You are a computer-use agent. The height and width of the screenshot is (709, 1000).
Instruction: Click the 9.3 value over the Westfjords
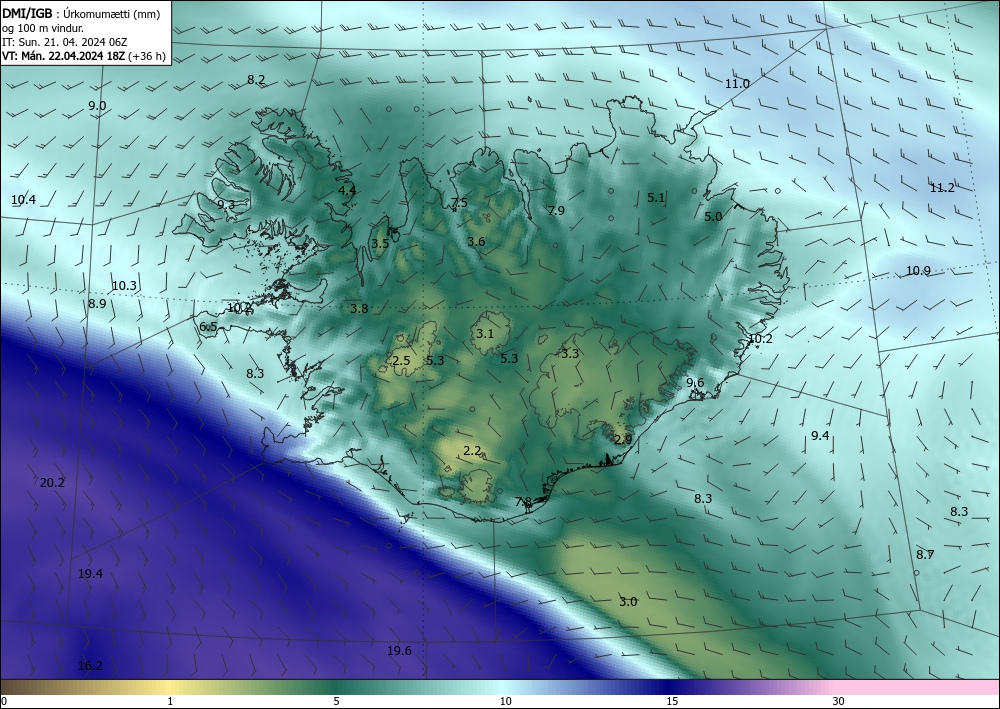click(x=226, y=205)
